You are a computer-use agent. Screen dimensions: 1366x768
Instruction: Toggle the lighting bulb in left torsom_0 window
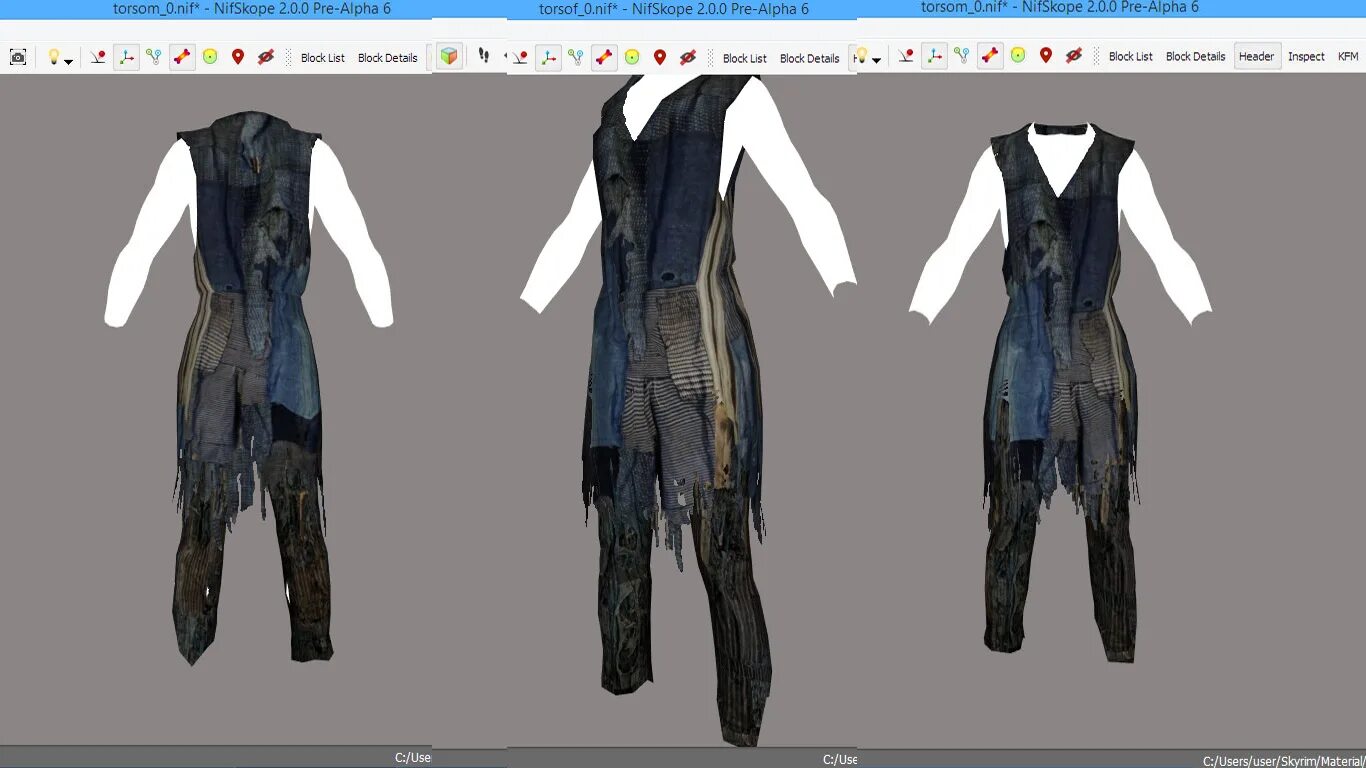53,57
